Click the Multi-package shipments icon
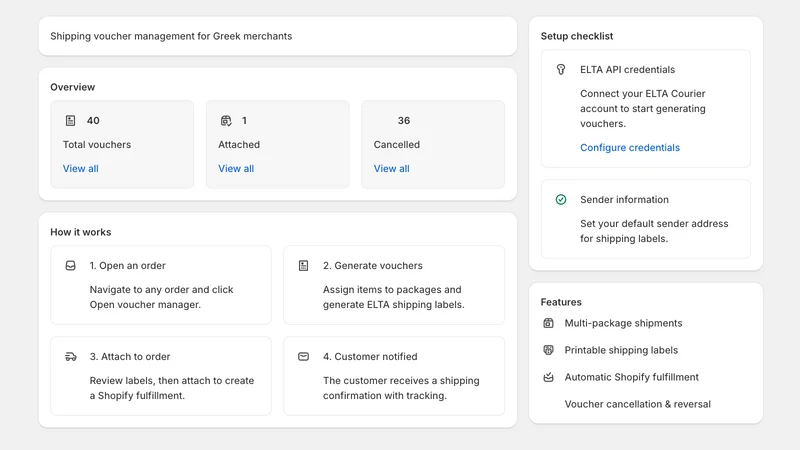 [548, 323]
